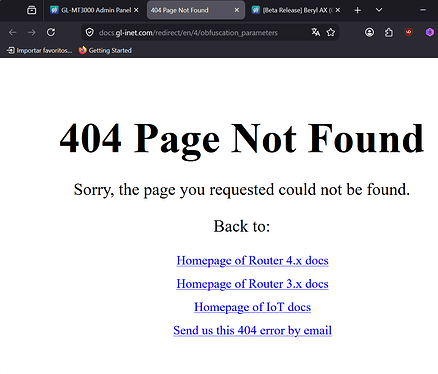Viewport: 438px width, 374px height.
Task: Open Getting Started bookmark
Action: [105, 50]
